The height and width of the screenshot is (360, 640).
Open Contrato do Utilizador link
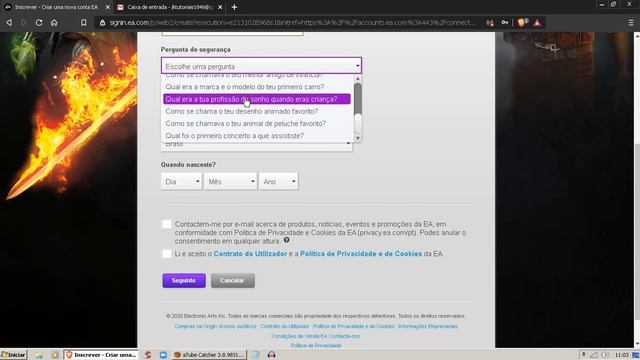tap(250, 253)
